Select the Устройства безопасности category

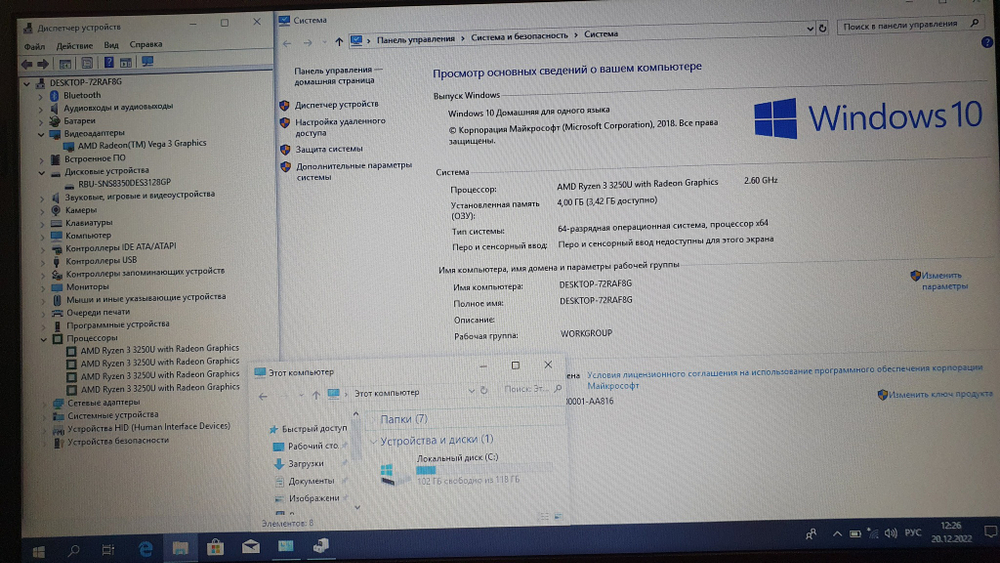pos(118,441)
